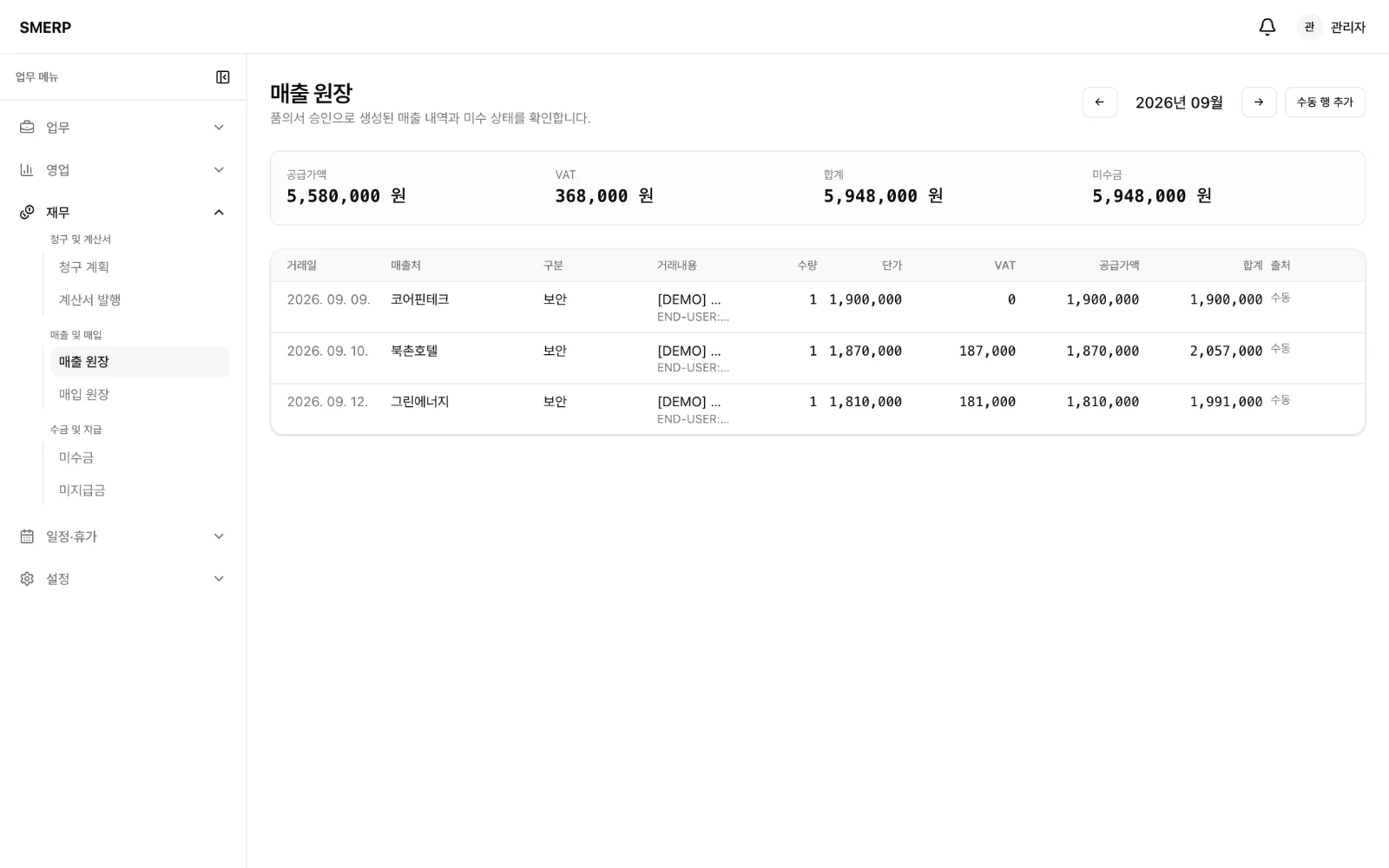1389x868 pixels.
Task: Click 2026년 09월 month label
Action: tap(1179, 102)
